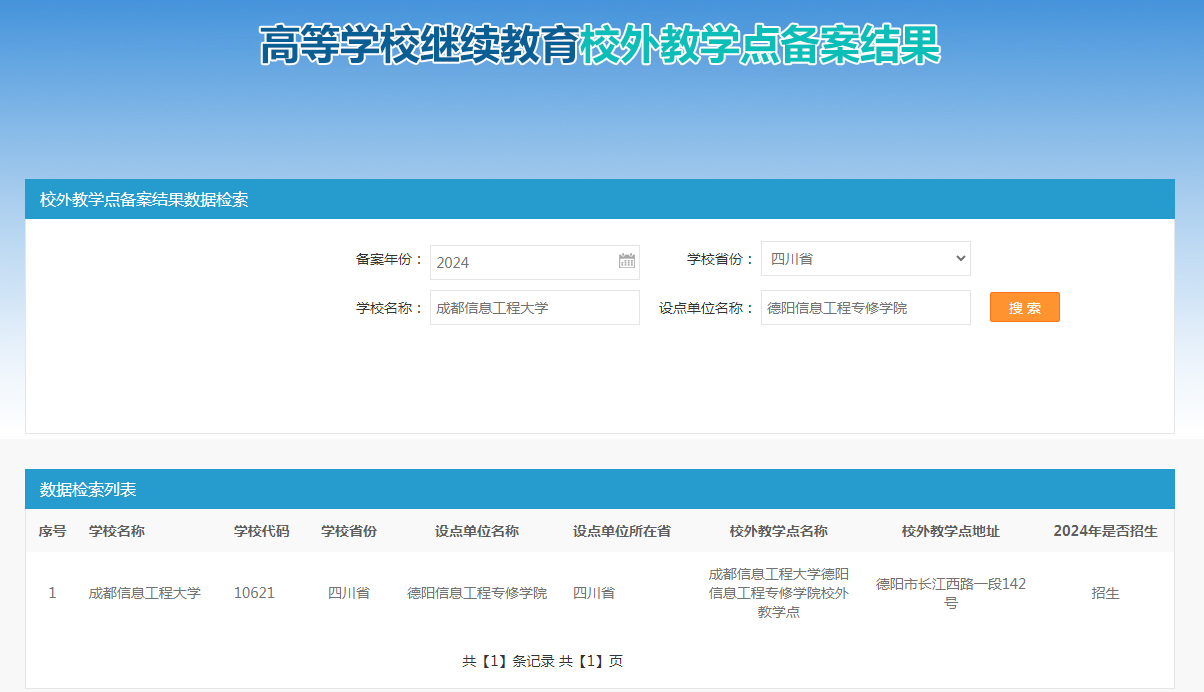1204x692 pixels.
Task: Click the 数据检索列表 panel header
Action: [88, 489]
